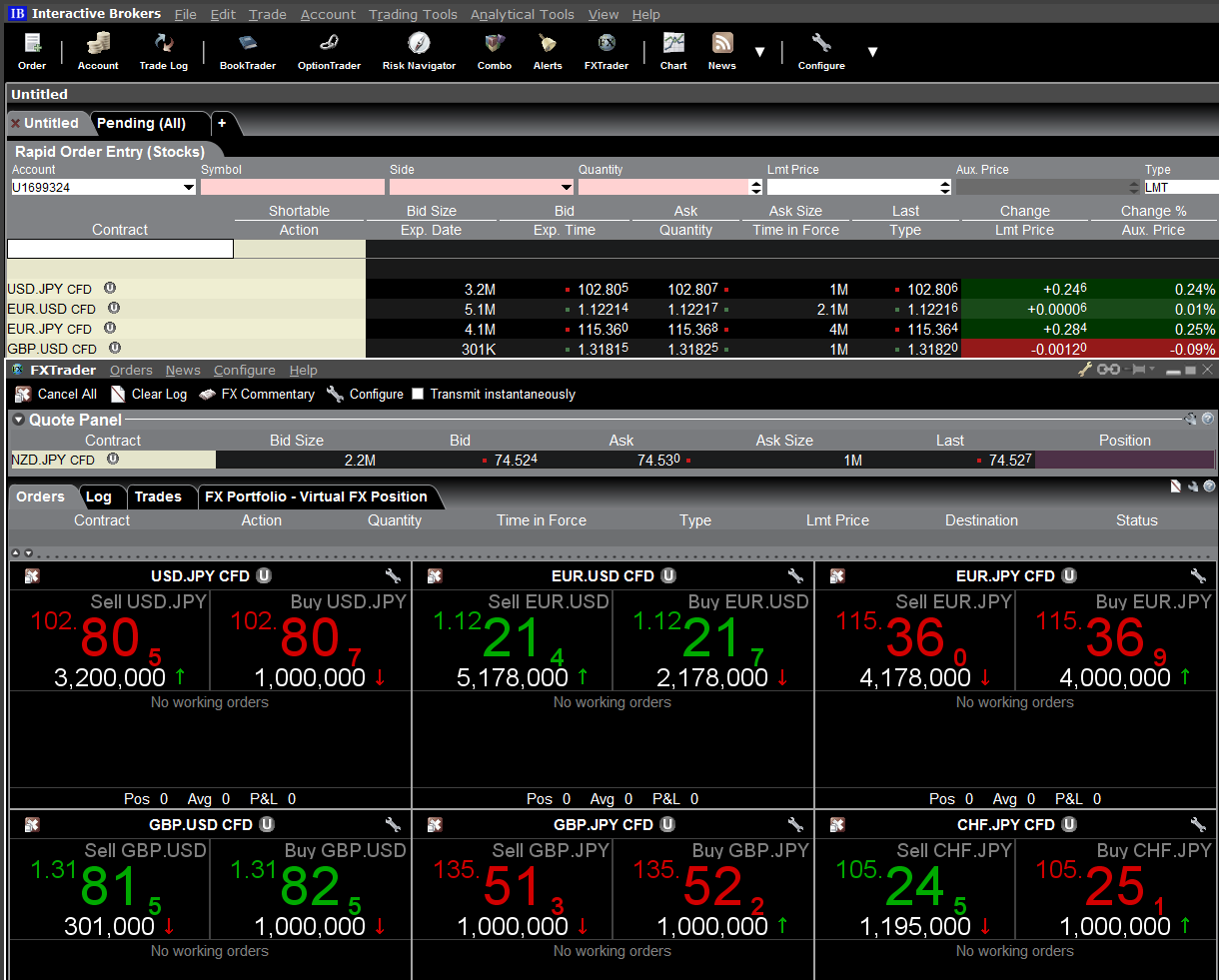
Task: Open the Account window icon
Action: pos(98,51)
